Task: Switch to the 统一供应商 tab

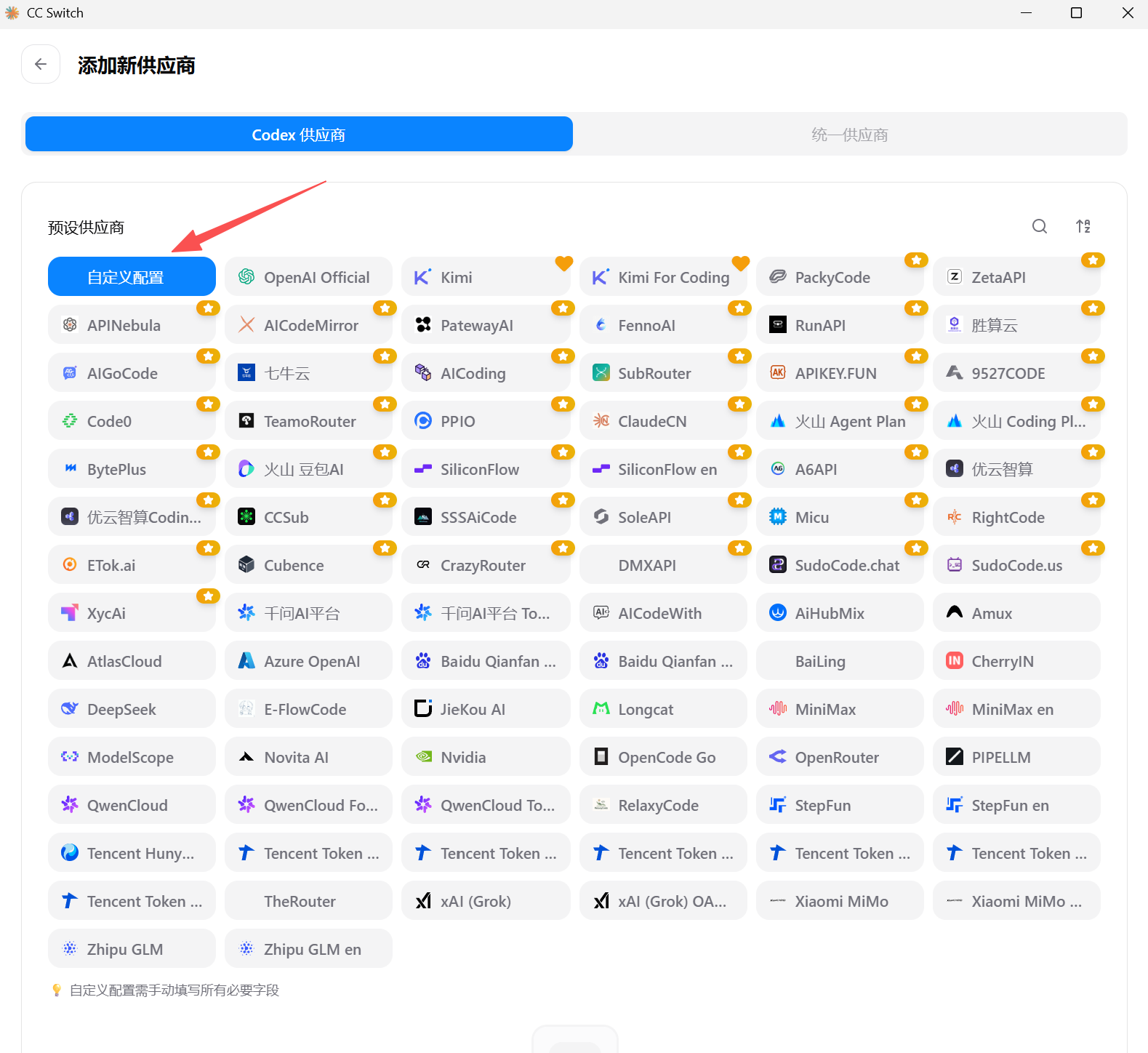Action: click(849, 135)
